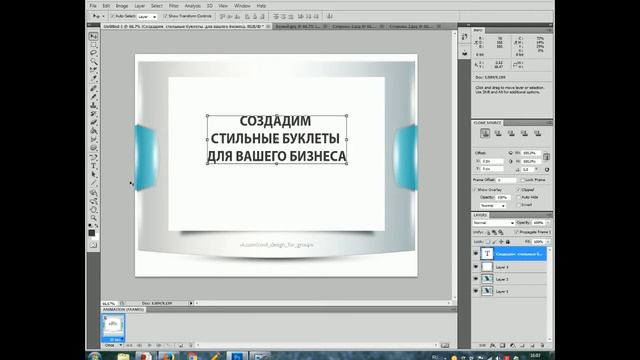Open Layers panel blend mode dropdown

coord(493,223)
